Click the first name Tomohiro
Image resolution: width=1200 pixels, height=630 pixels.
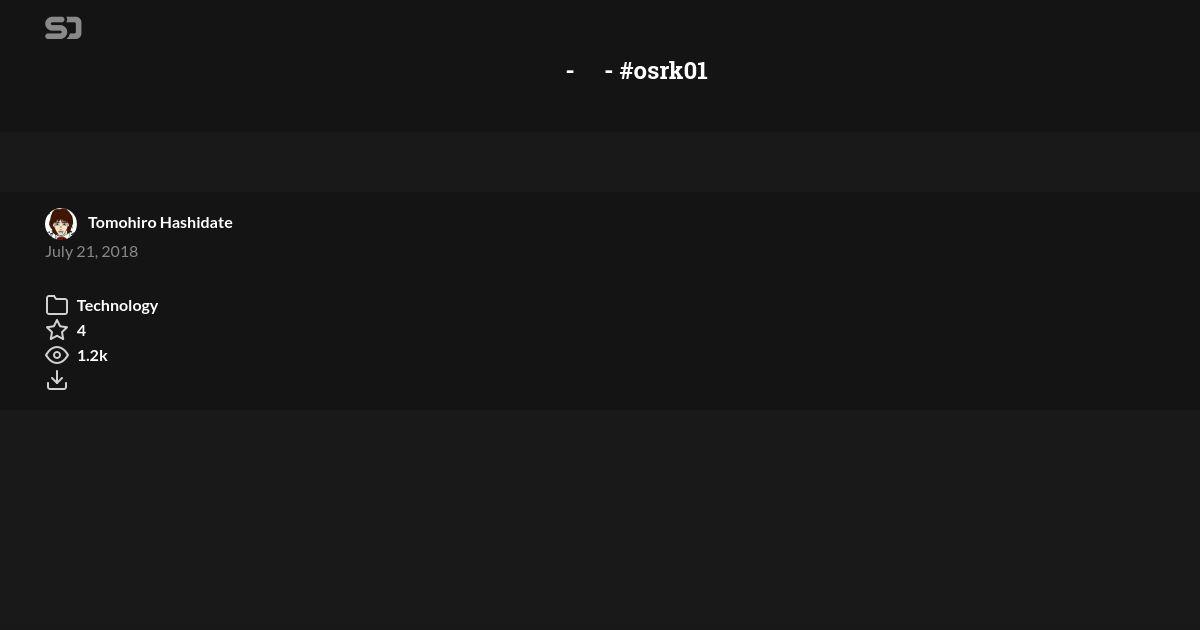pyautogui.click(x=122, y=222)
